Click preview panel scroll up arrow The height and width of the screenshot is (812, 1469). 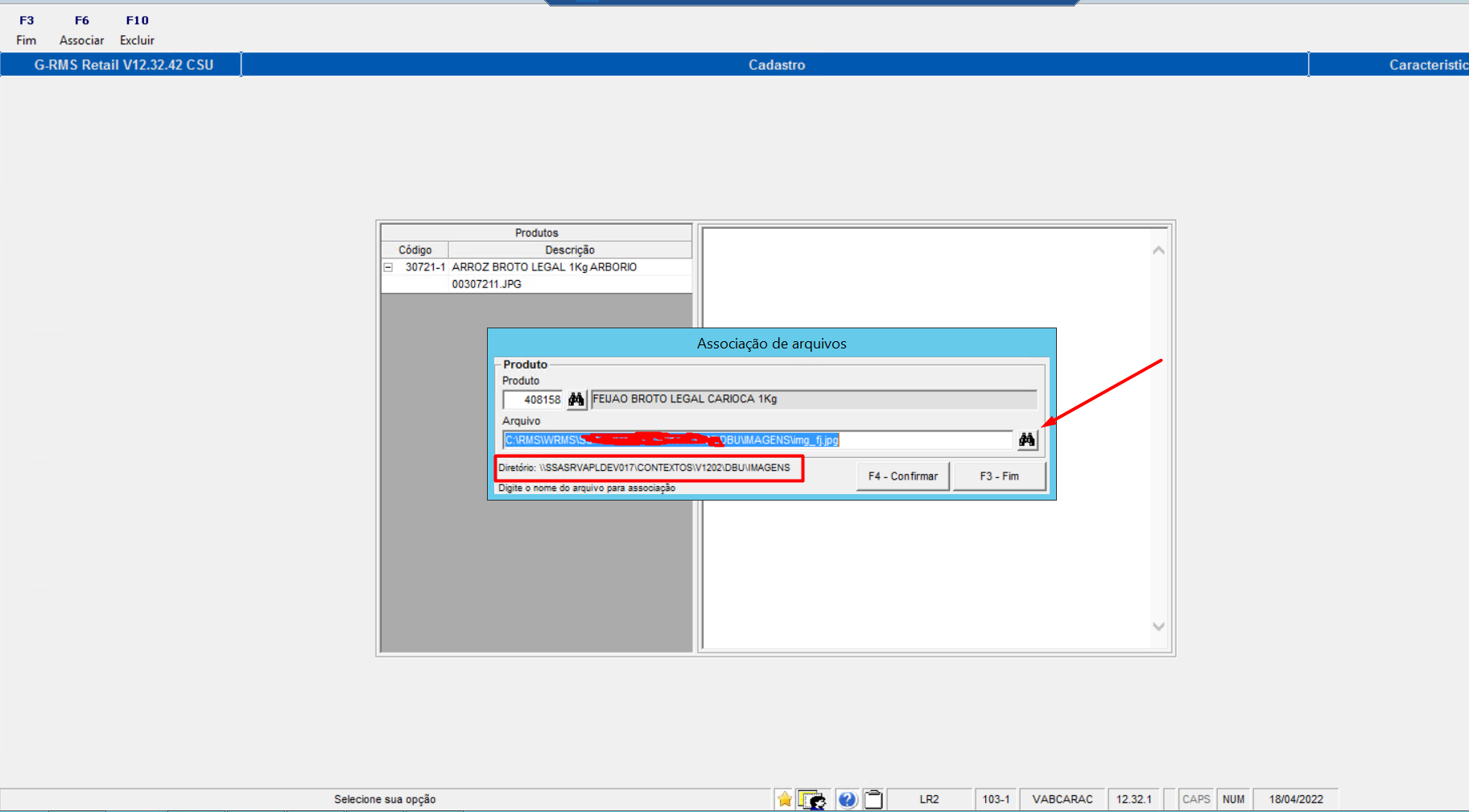click(1158, 250)
